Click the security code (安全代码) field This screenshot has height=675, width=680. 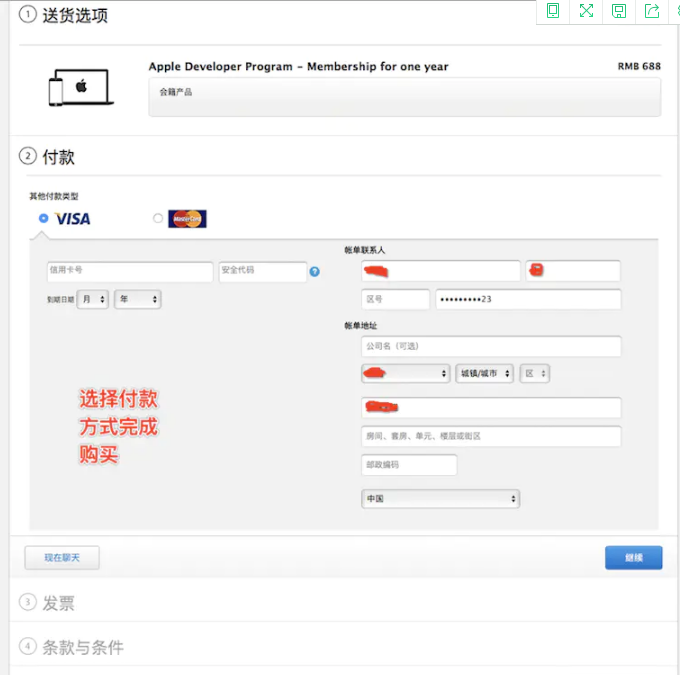[263, 272]
